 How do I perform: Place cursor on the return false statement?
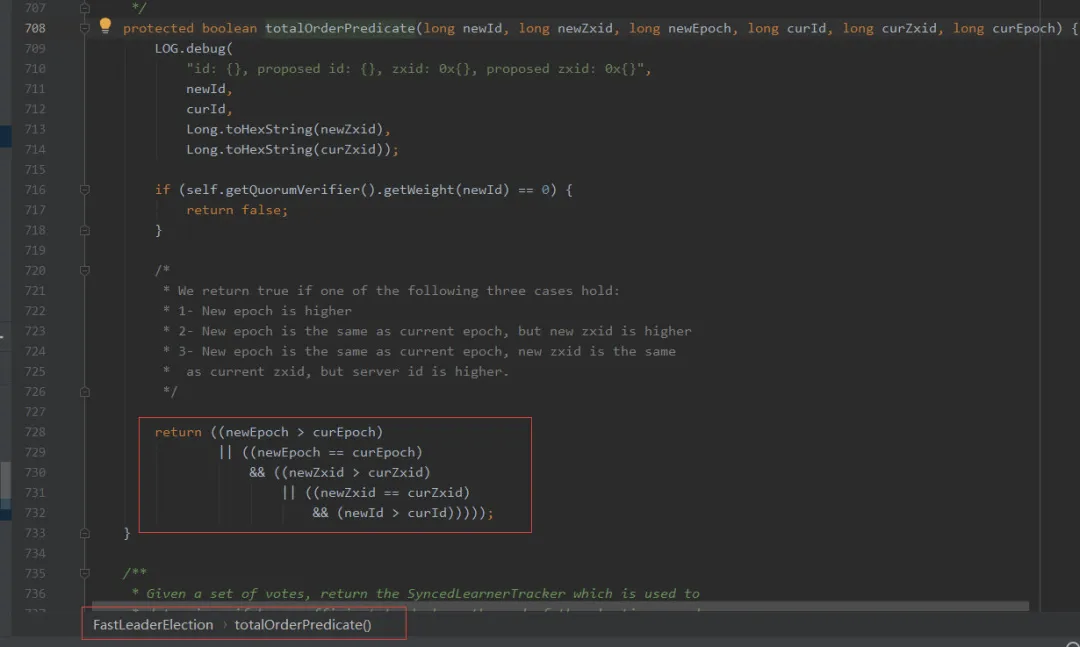coord(237,210)
